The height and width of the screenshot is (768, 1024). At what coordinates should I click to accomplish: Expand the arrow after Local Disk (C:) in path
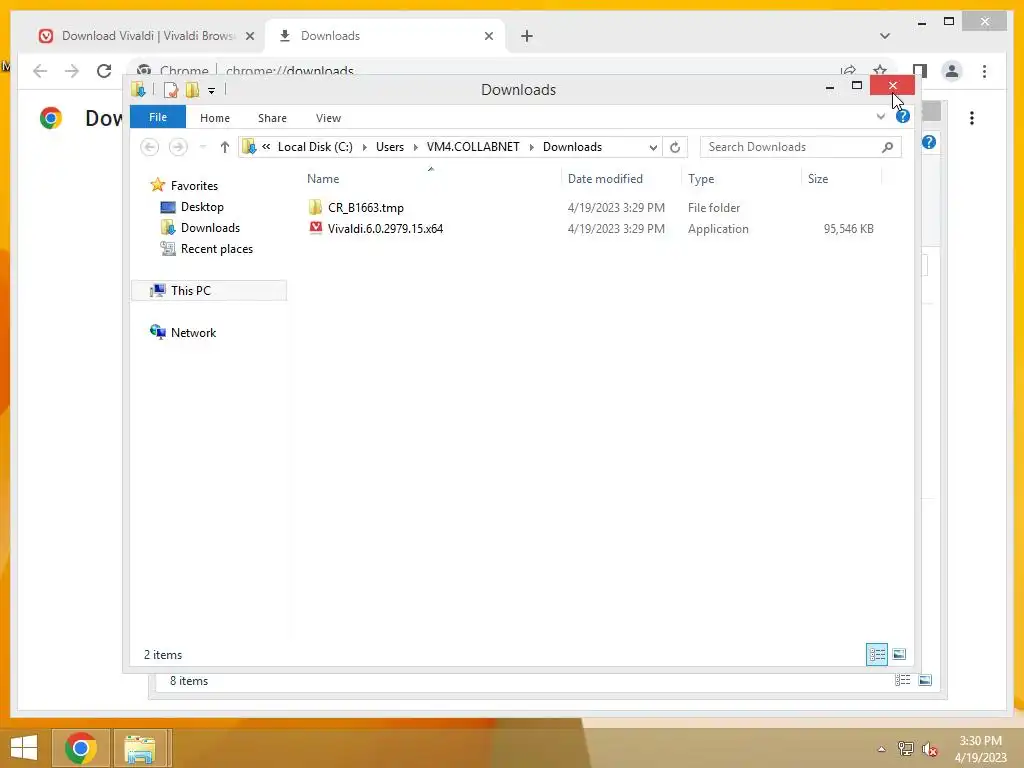click(364, 147)
